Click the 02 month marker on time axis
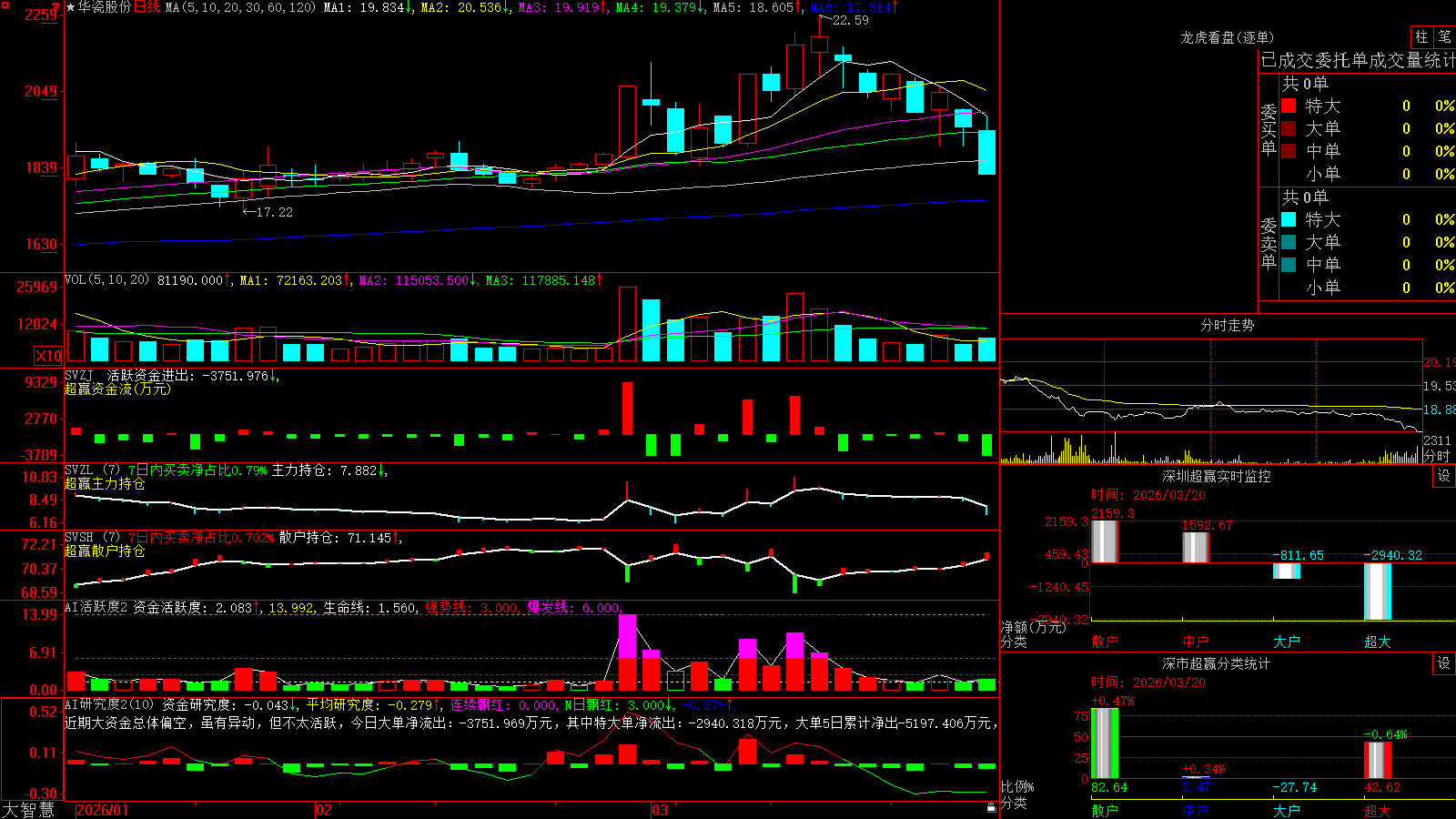 pyautogui.click(x=324, y=810)
